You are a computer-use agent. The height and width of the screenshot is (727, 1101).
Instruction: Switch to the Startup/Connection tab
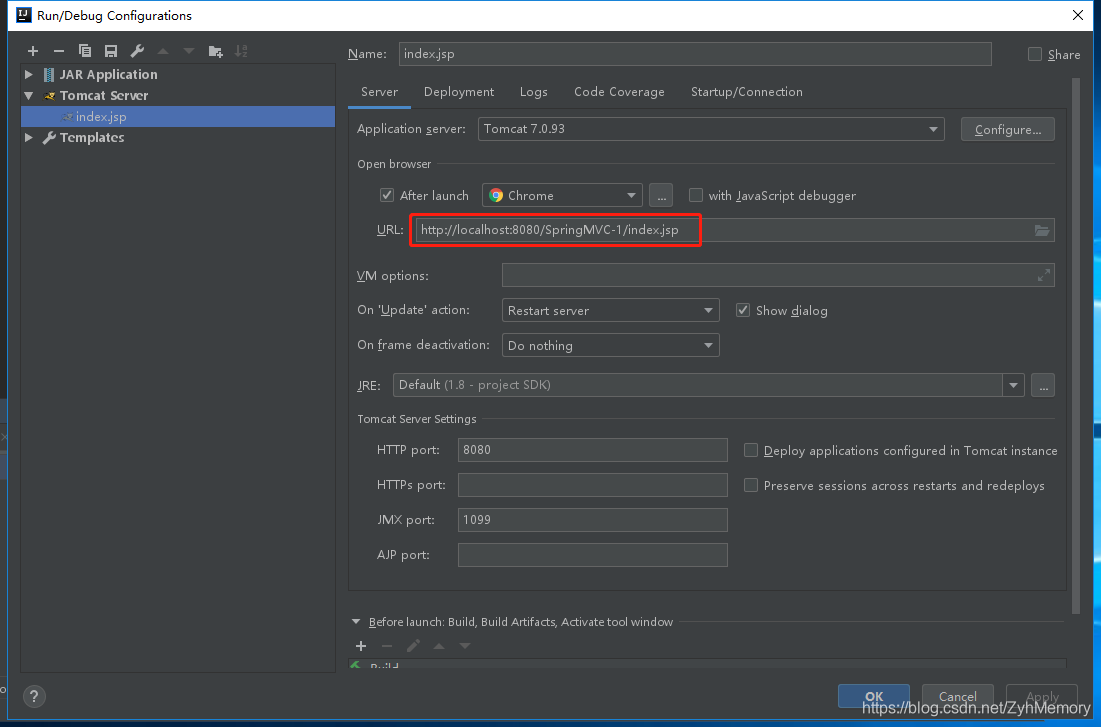click(746, 92)
